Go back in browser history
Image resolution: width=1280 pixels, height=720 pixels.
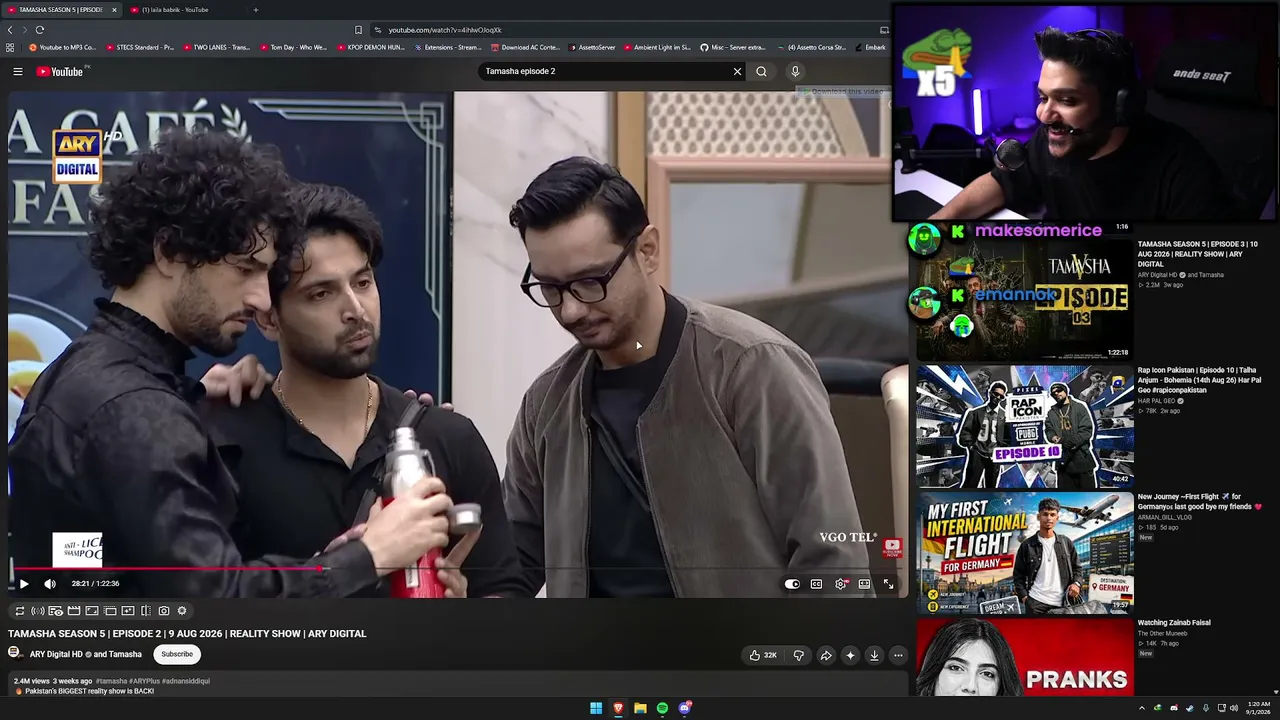click(x=10, y=30)
